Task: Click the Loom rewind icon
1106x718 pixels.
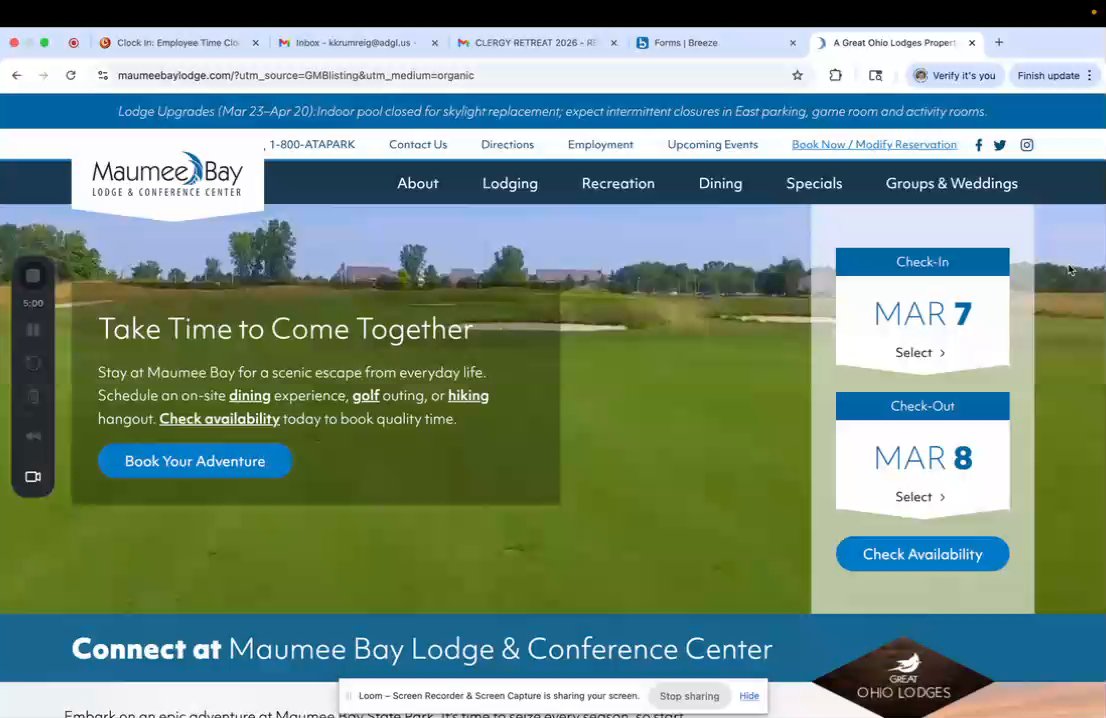Action: click(x=33, y=436)
